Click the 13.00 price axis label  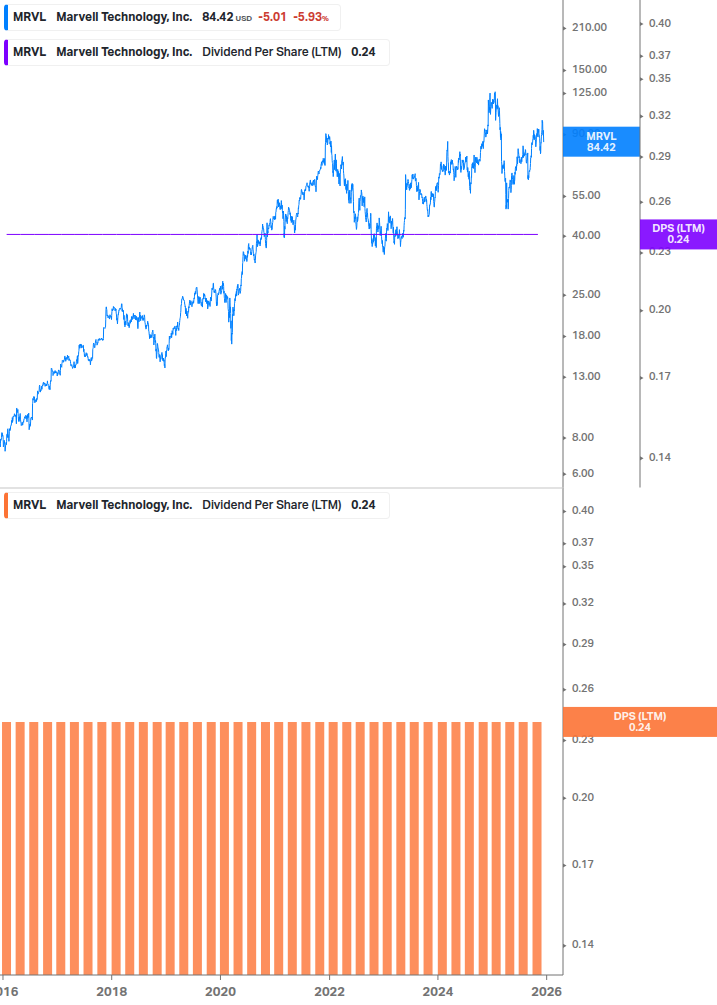click(x=586, y=376)
